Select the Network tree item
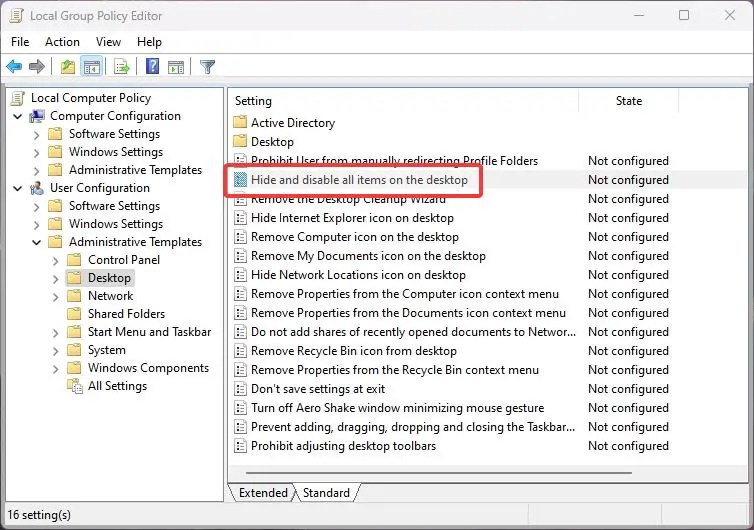Viewport: 754px width, 530px height. (x=111, y=296)
